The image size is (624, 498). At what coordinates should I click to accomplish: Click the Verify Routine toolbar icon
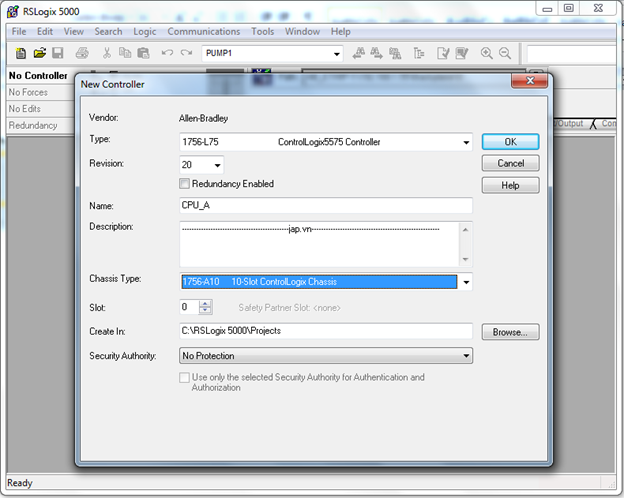pyautogui.click(x=443, y=53)
